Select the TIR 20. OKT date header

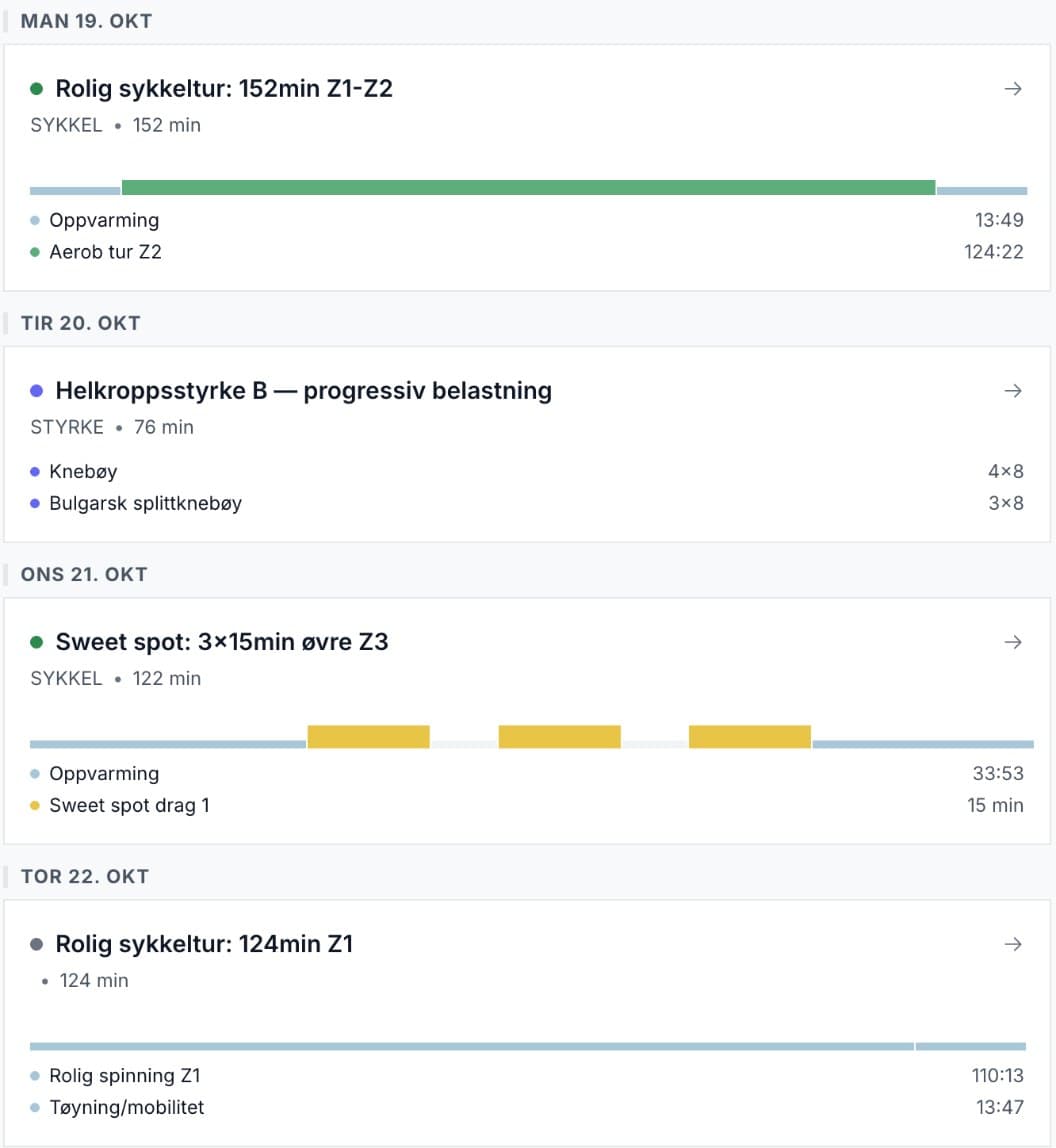point(81,323)
